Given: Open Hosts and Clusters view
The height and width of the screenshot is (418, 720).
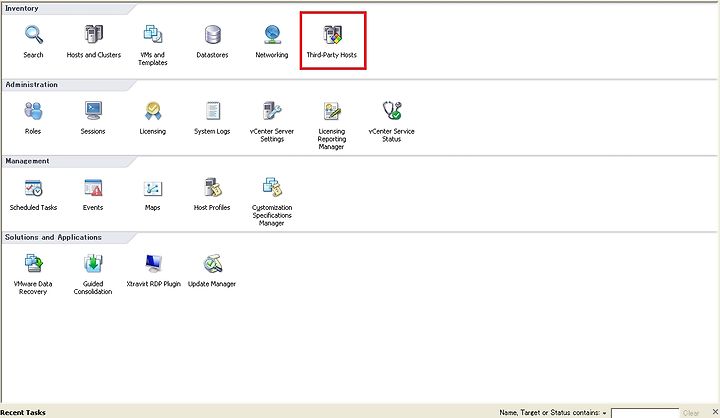Looking at the screenshot, I should (x=94, y=35).
